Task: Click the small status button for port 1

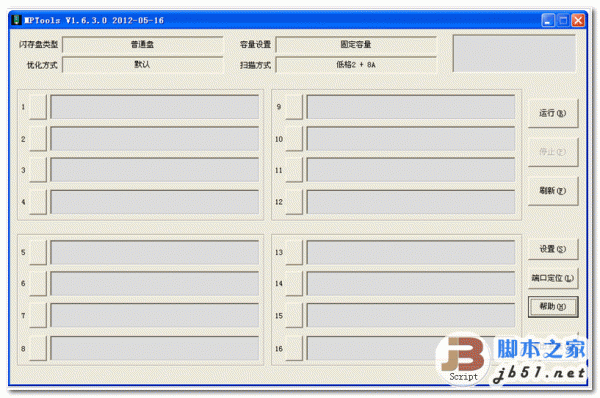Action: (38, 107)
